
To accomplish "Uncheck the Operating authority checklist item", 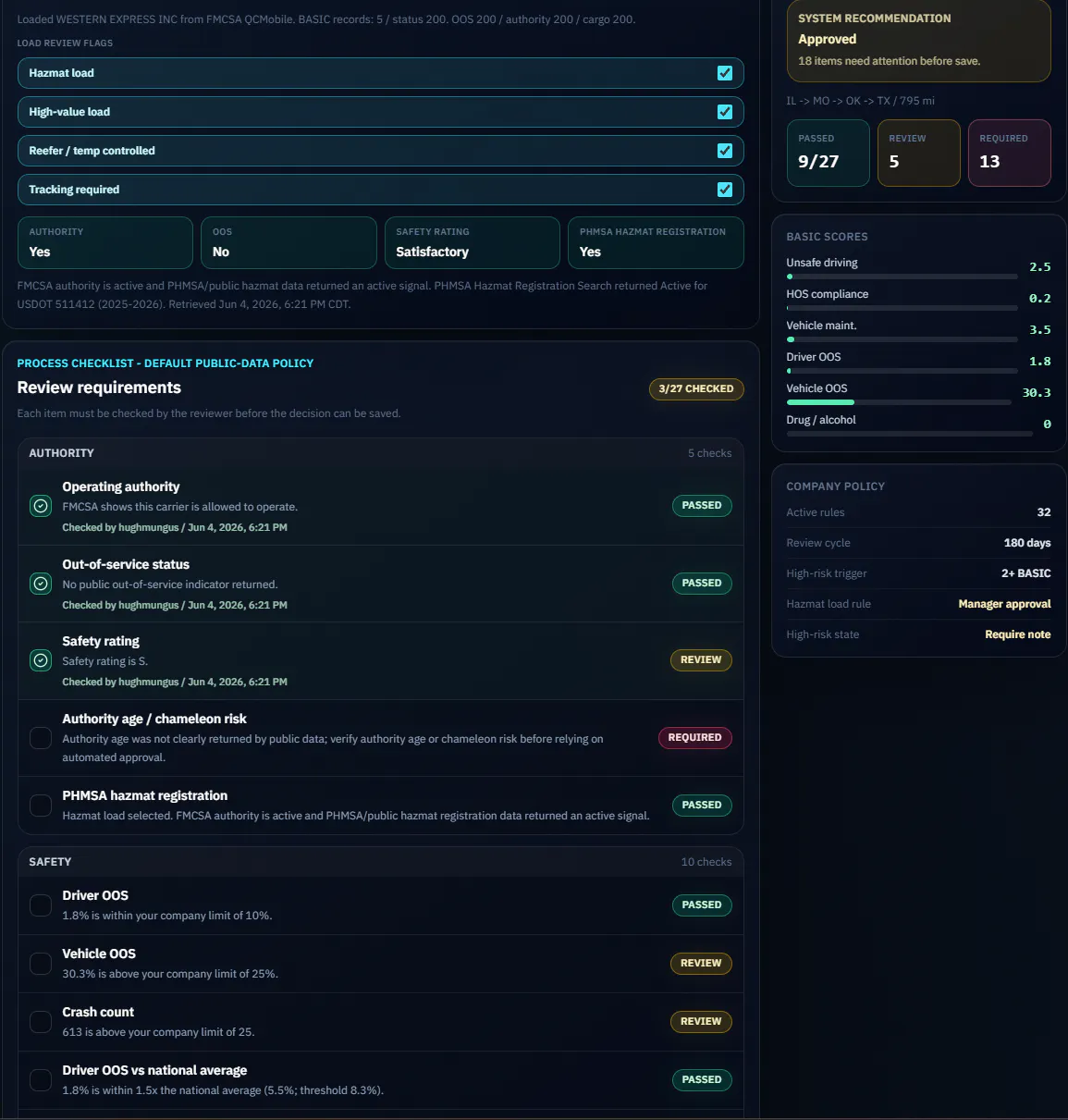I will [41, 506].
